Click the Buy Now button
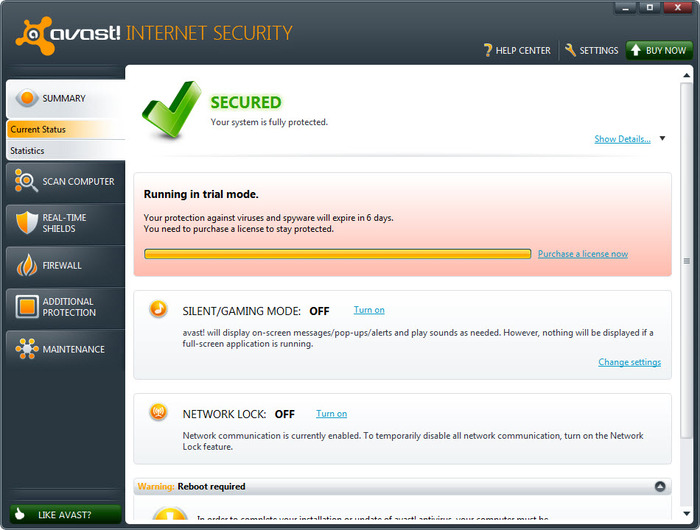The height and width of the screenshot is (530, 700). tap(658, 50)
